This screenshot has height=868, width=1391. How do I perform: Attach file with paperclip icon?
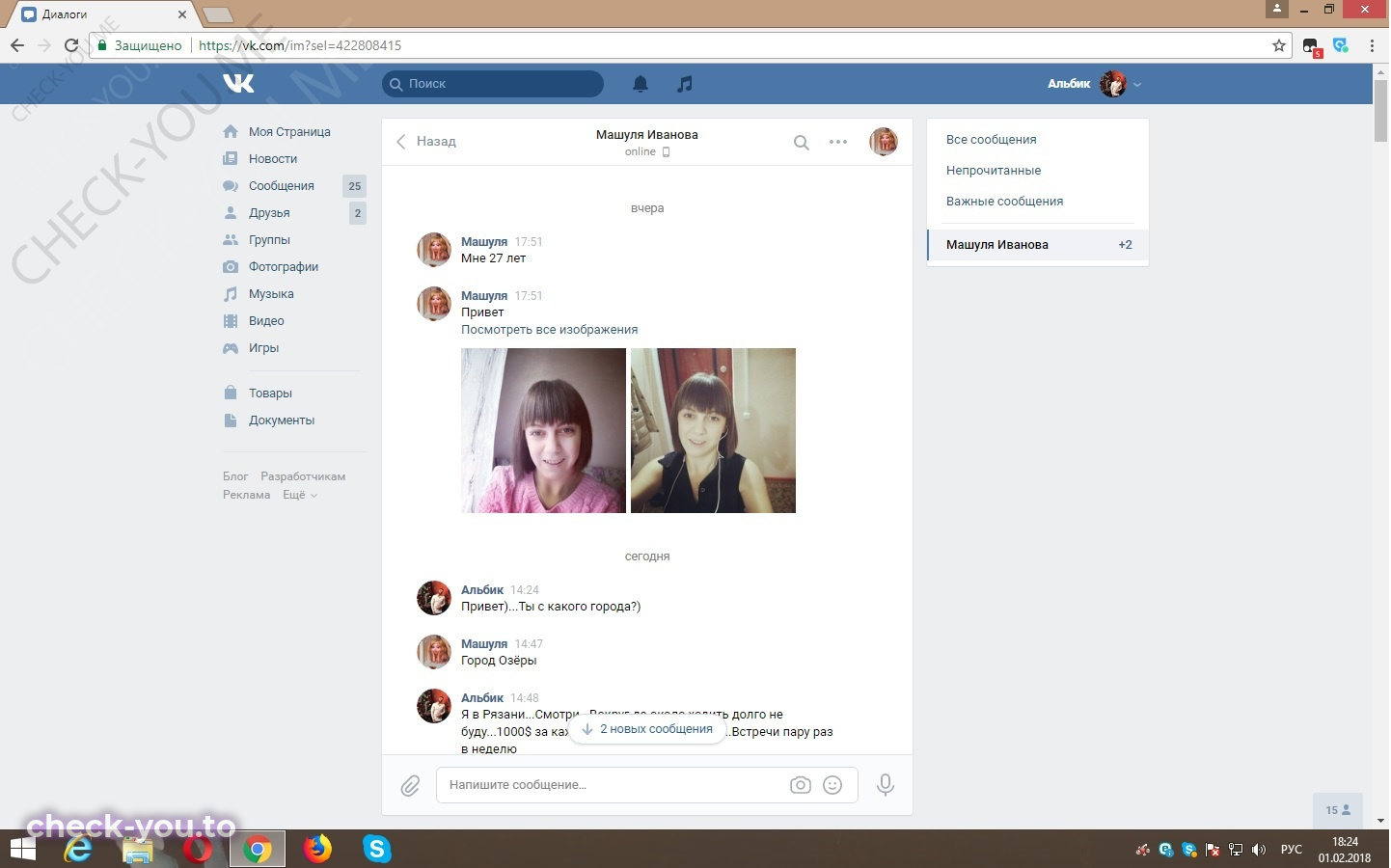click(x=411, y=786)
